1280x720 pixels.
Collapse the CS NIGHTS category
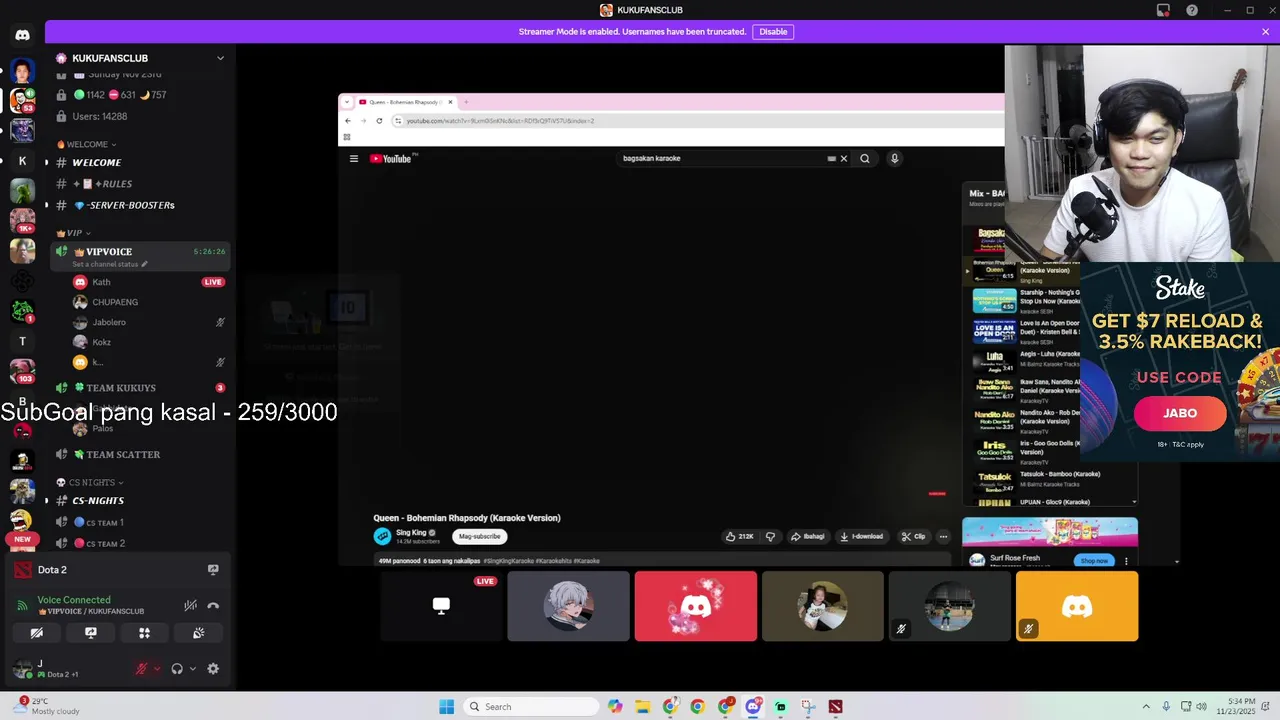click(x=90, y=483)
